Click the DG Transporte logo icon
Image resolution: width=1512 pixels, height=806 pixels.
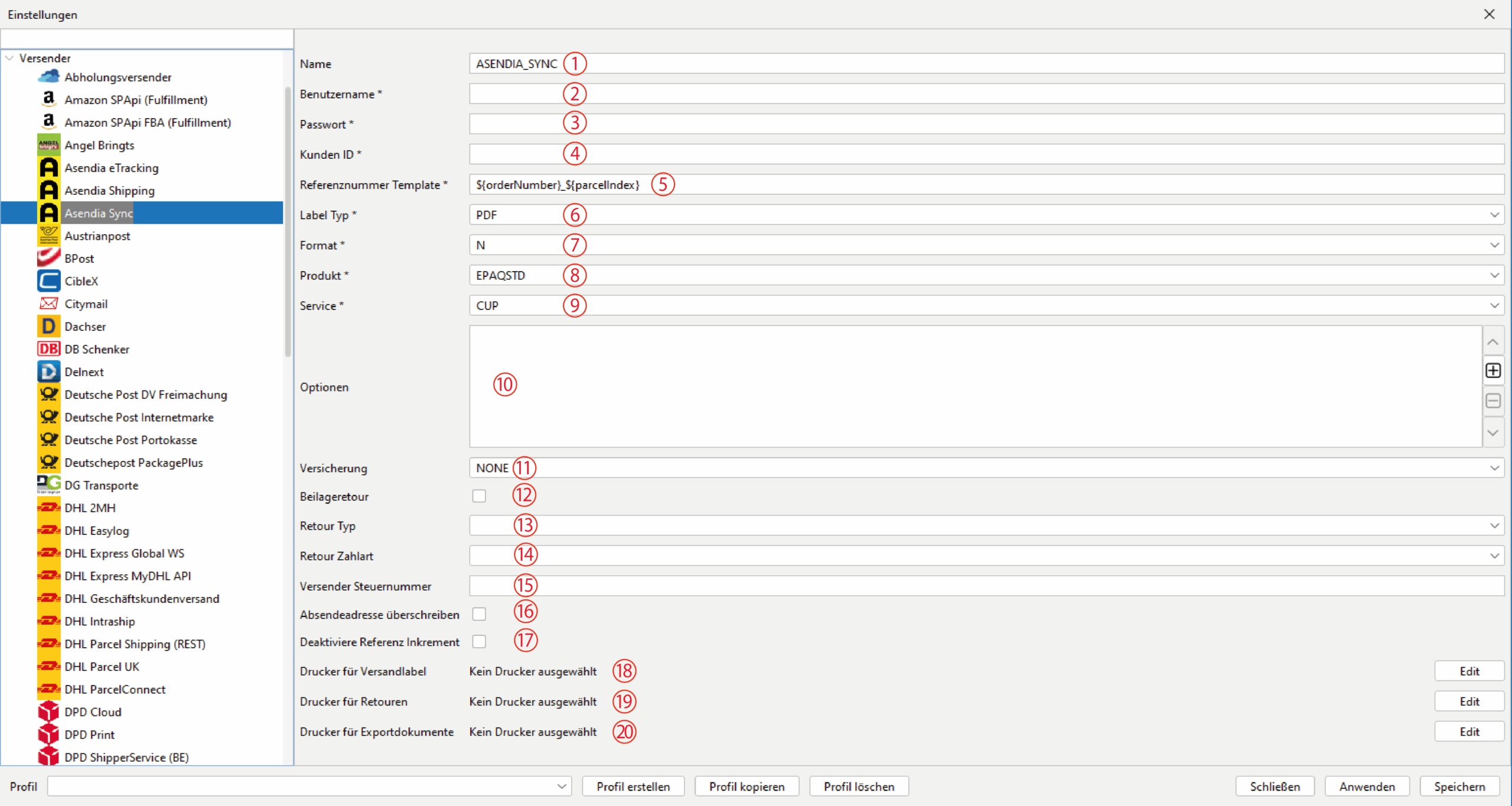[48, 485]
